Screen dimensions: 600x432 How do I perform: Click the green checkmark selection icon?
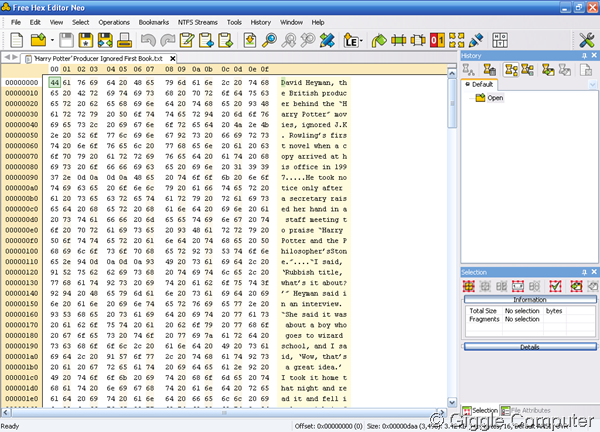[555, 286]
